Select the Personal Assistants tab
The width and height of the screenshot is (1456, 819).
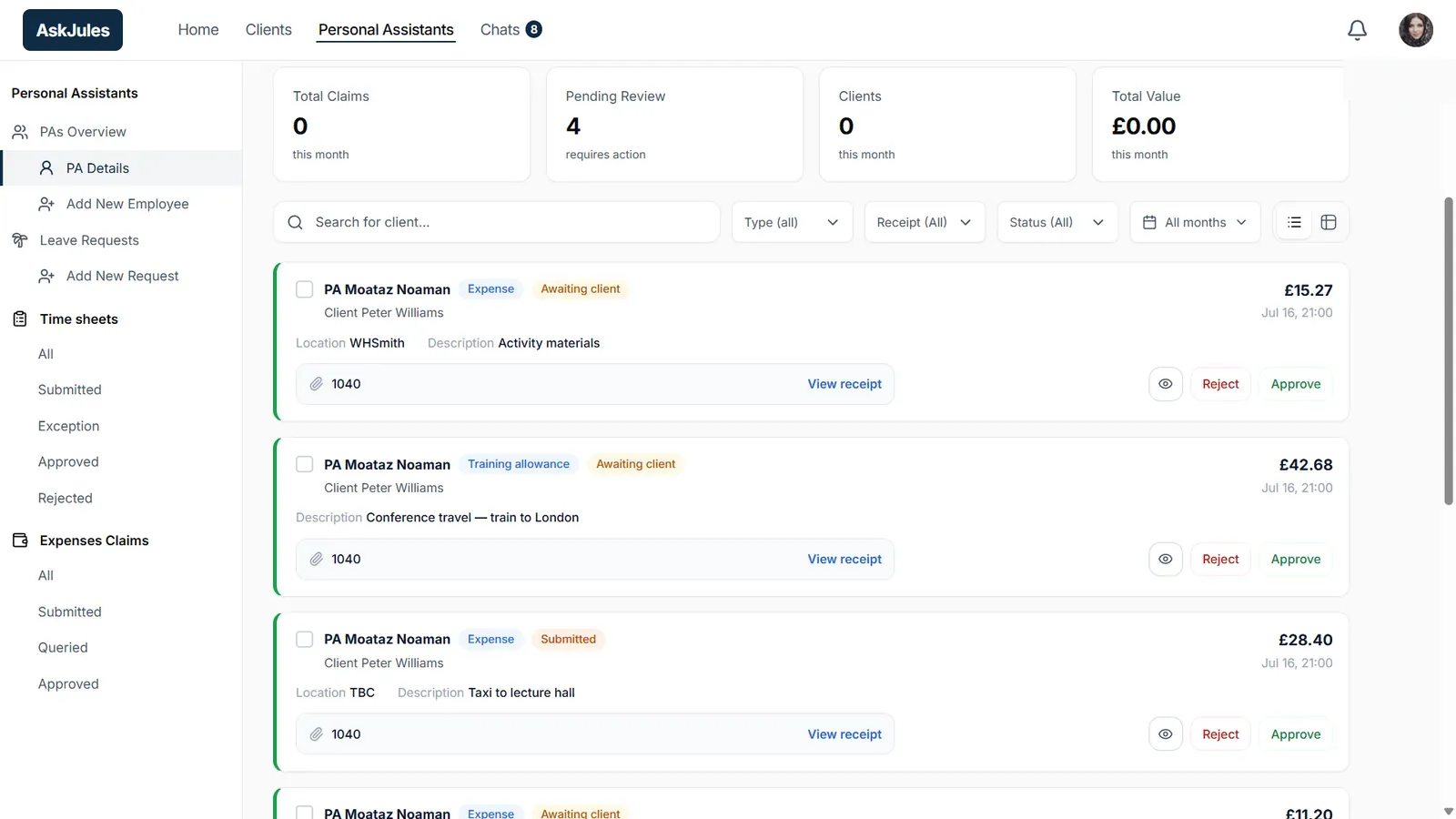coord(386,30)
